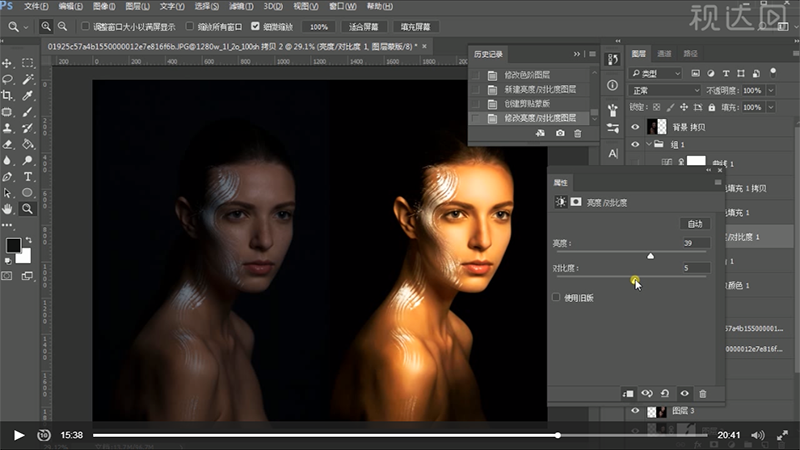This screenshot has width=800, height=450.
Task: Select the Rectangular Marquee tool
Action: coord(28,63)
